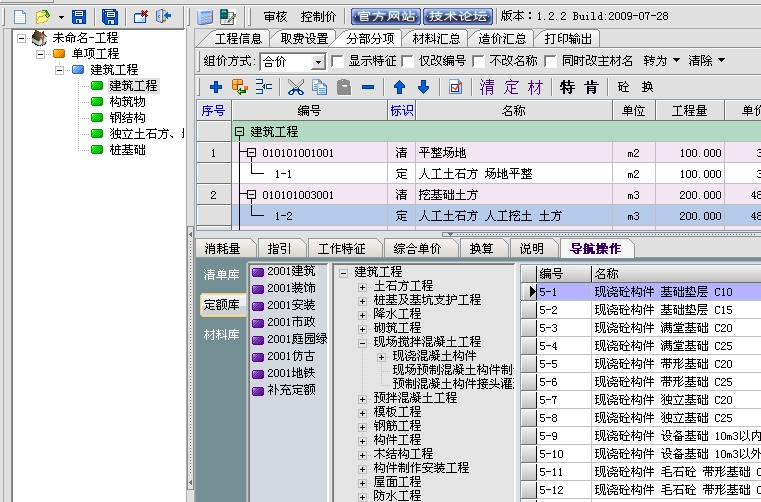Click the move up arrow icon
This screenshot has width=761, height=502.
point(399,87)
